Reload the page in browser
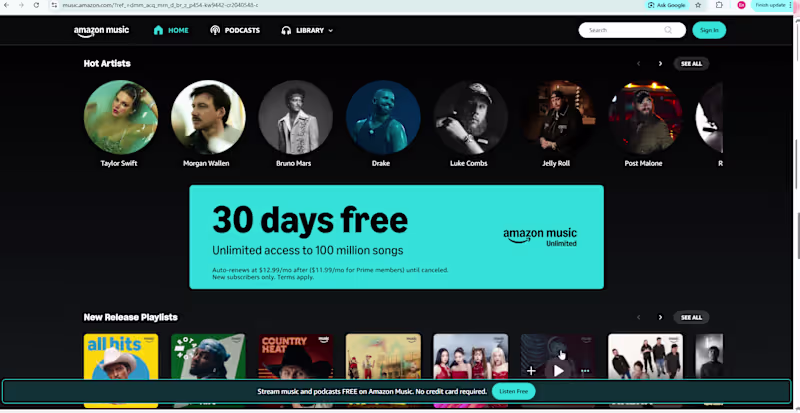 36,5
